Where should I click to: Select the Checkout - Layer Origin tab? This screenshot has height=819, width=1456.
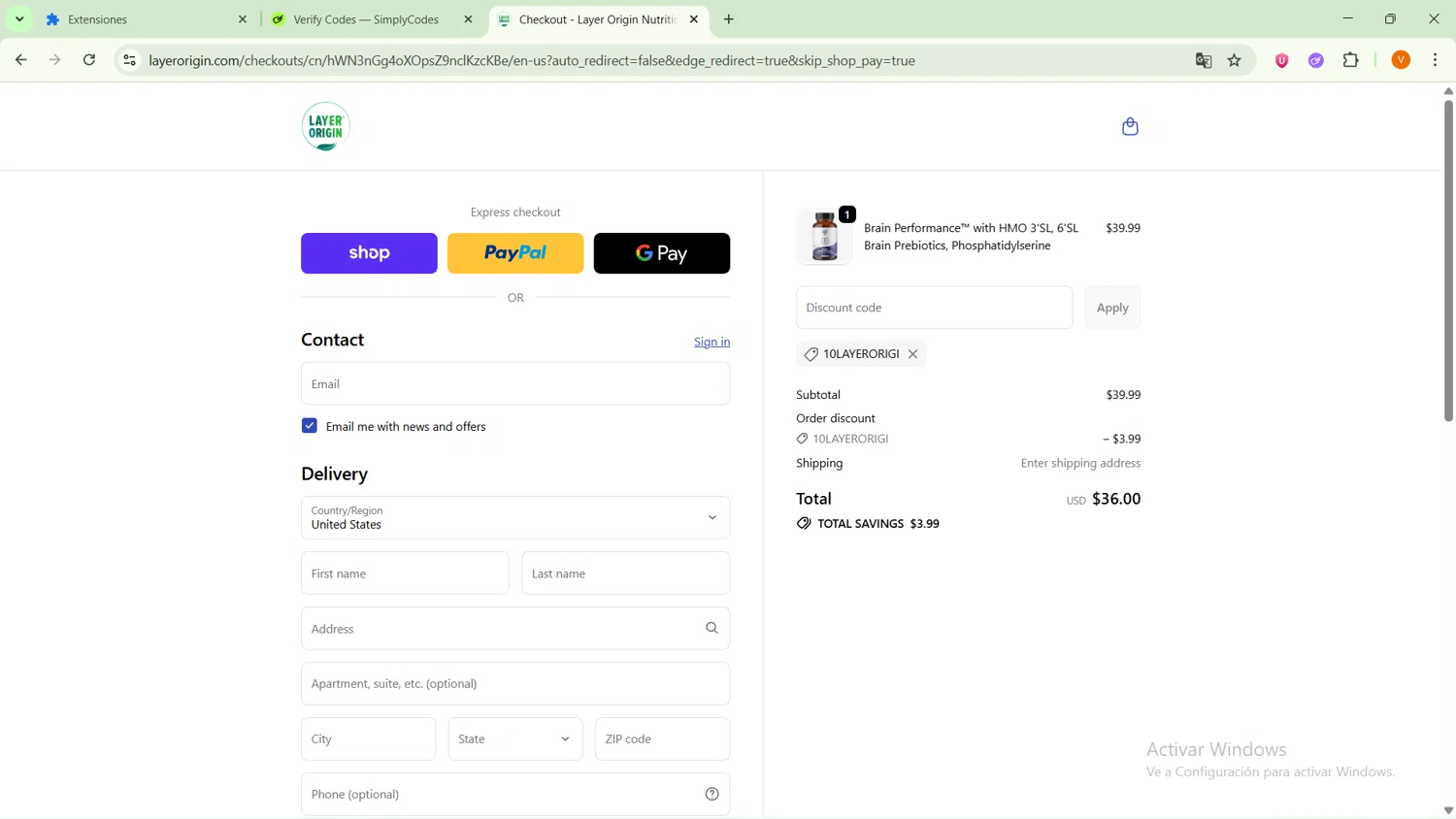[598, 19]
